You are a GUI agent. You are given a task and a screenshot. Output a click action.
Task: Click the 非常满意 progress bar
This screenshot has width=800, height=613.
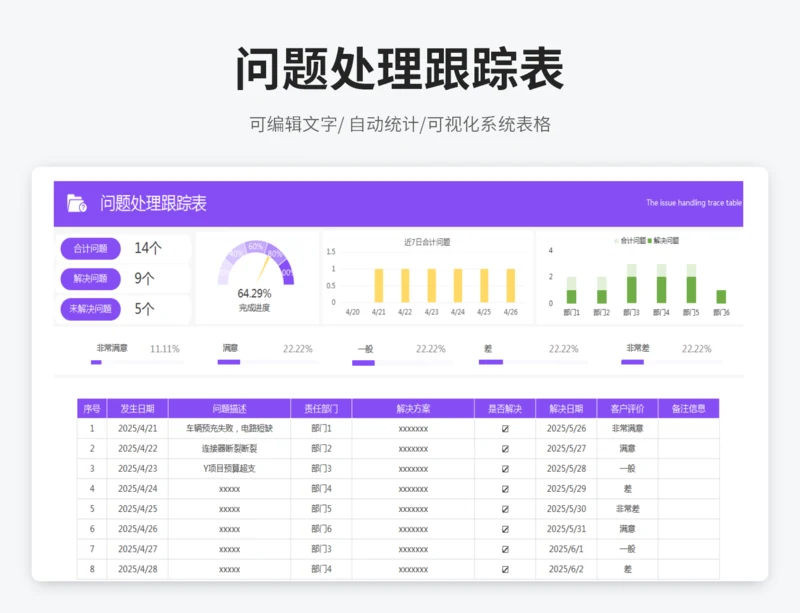(x=137, y=362)
